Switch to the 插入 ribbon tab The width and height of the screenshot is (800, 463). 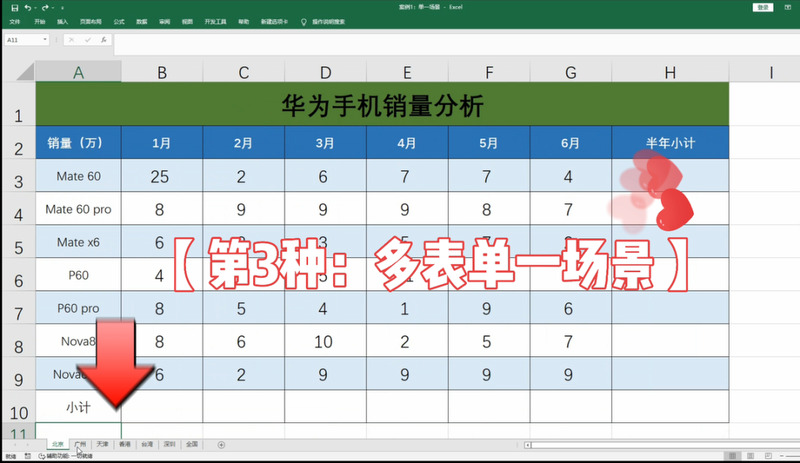point(62,22)
